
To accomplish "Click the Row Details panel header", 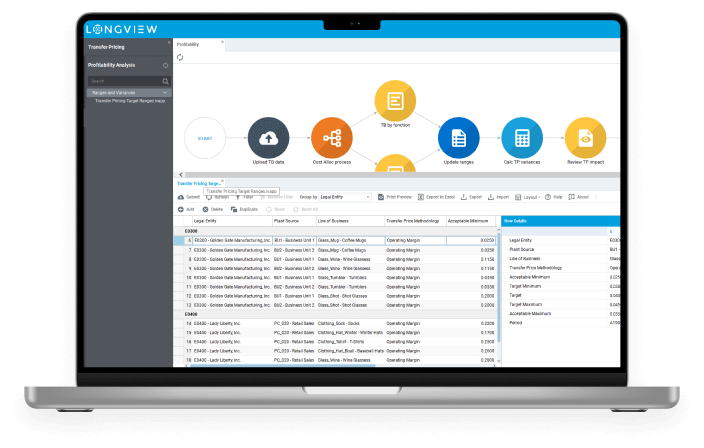I will coord(560,221).
